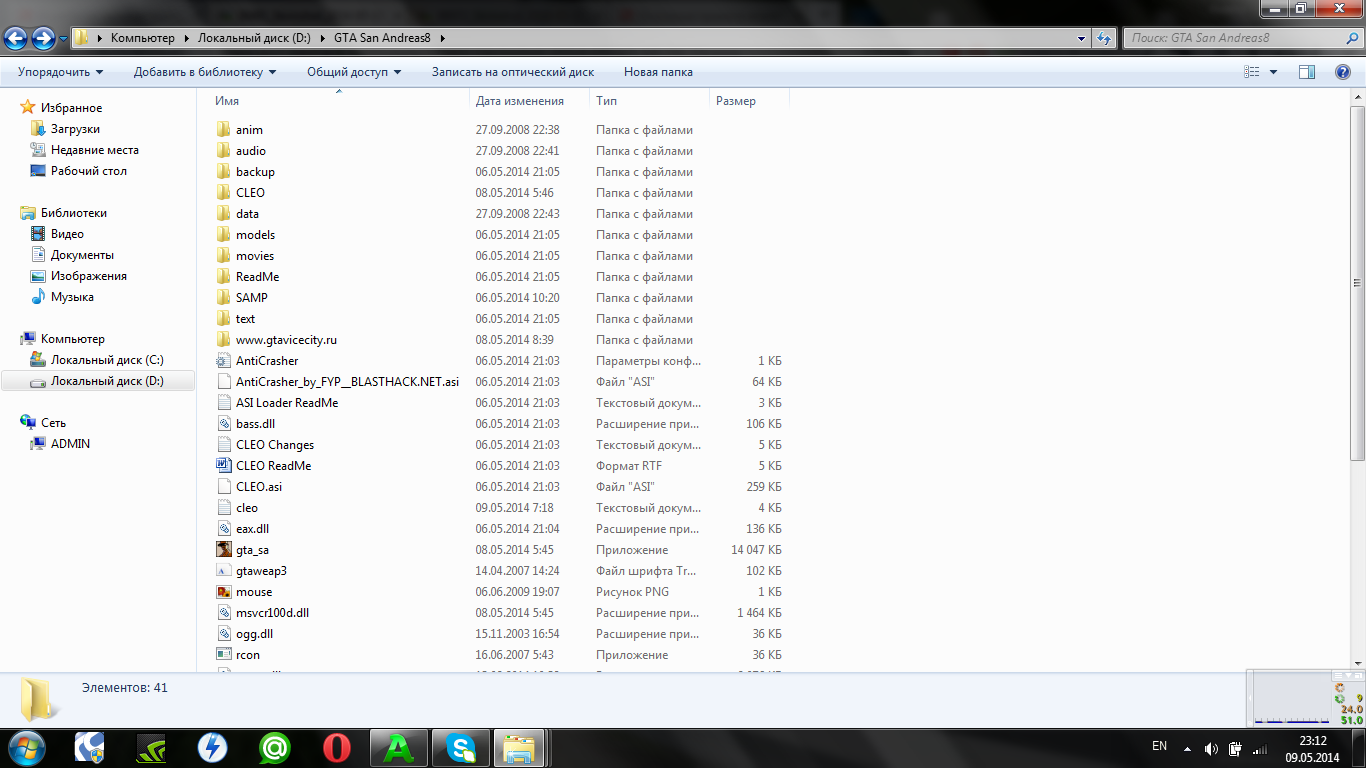The width and height of the screenshot is (1366, 768).
Task: Select the 'CLEO.asi' file
Action: (259, 487)
